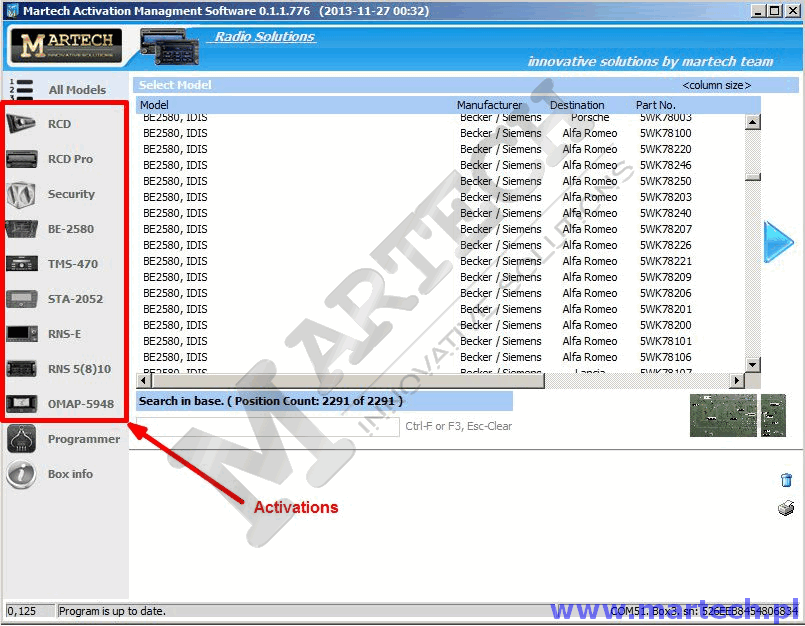Screen dimensions: 805x626
Task: Follow the Radio Solutions link
Action: (265, 36)
